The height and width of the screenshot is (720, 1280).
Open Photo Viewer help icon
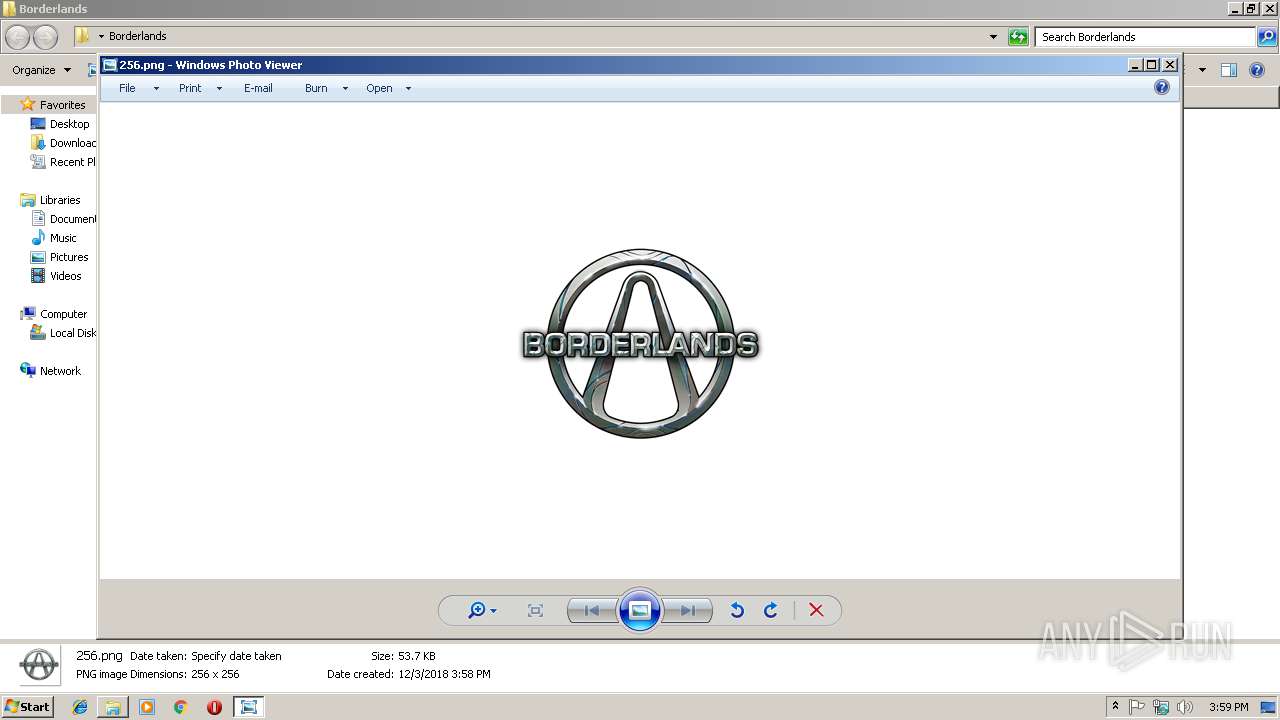[1162, 88]
